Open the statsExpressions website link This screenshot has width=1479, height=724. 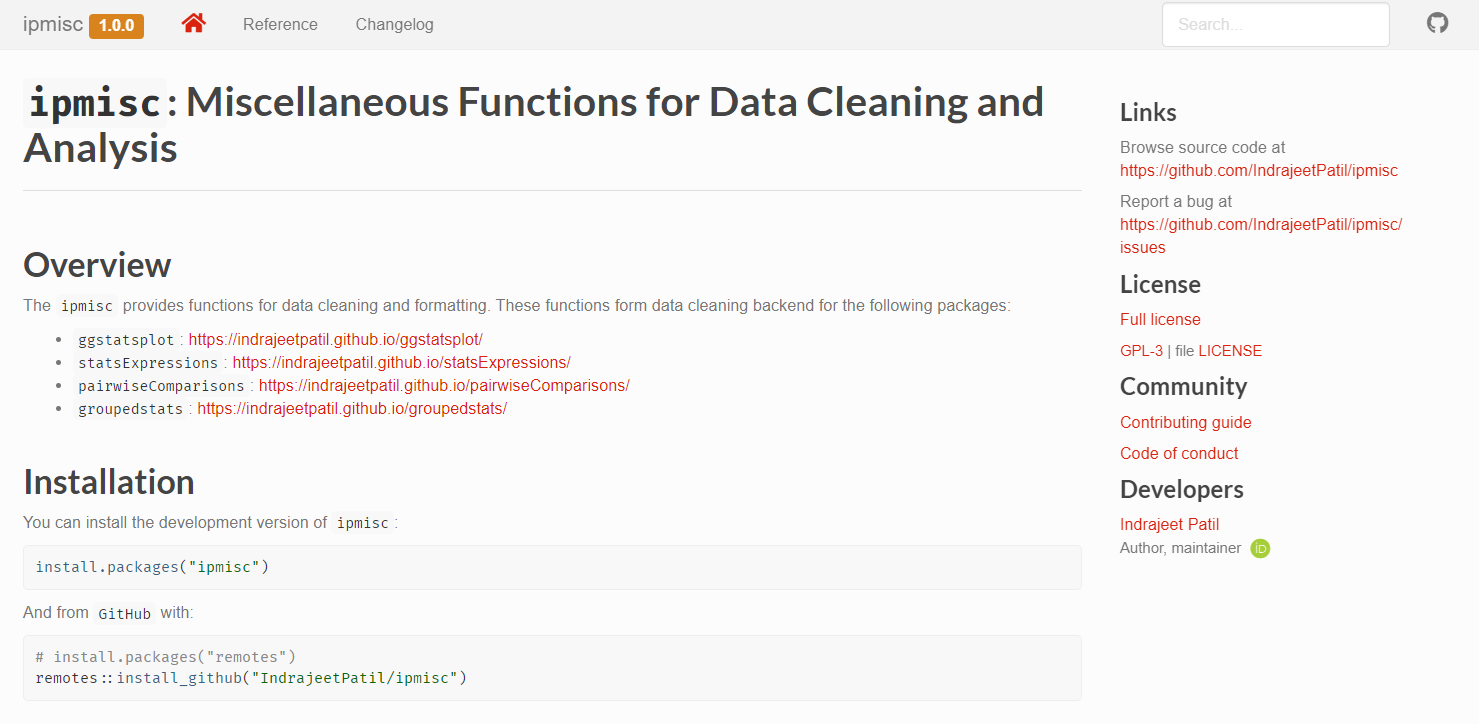(401, 363)
